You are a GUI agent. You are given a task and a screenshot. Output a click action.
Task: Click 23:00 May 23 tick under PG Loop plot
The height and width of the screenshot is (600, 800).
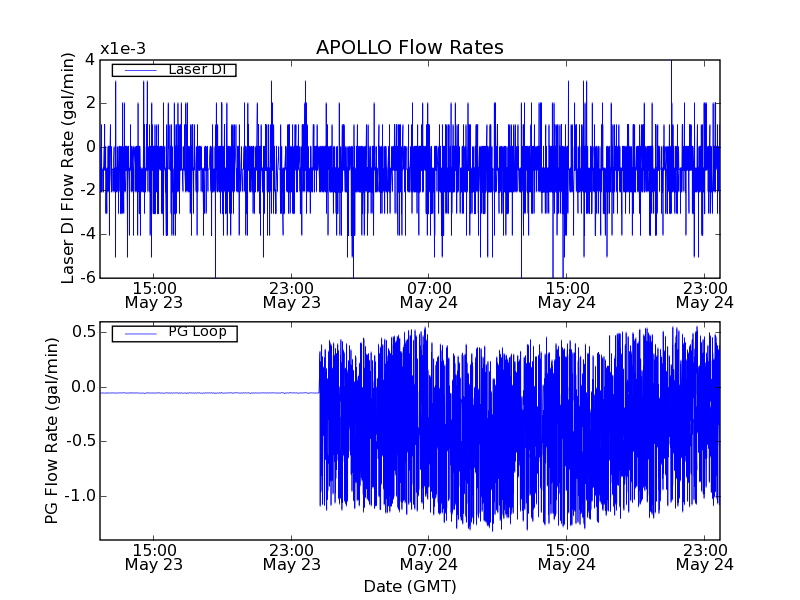[x=291, y=557]
